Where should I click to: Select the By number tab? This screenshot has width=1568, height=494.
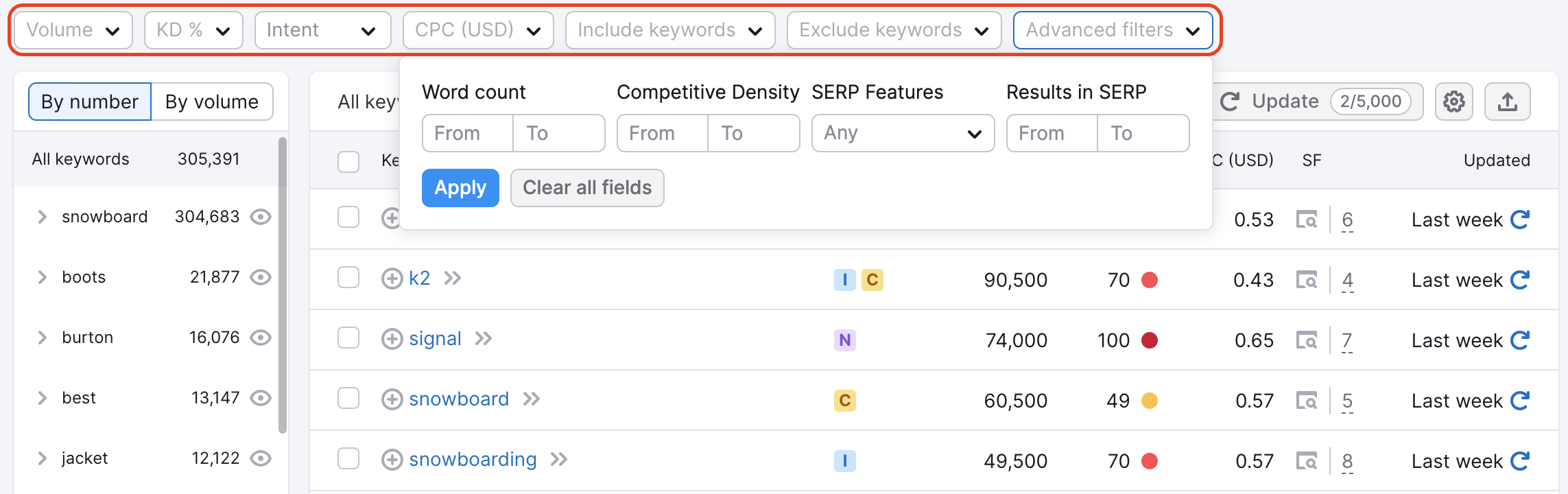(x=90, y=102)
